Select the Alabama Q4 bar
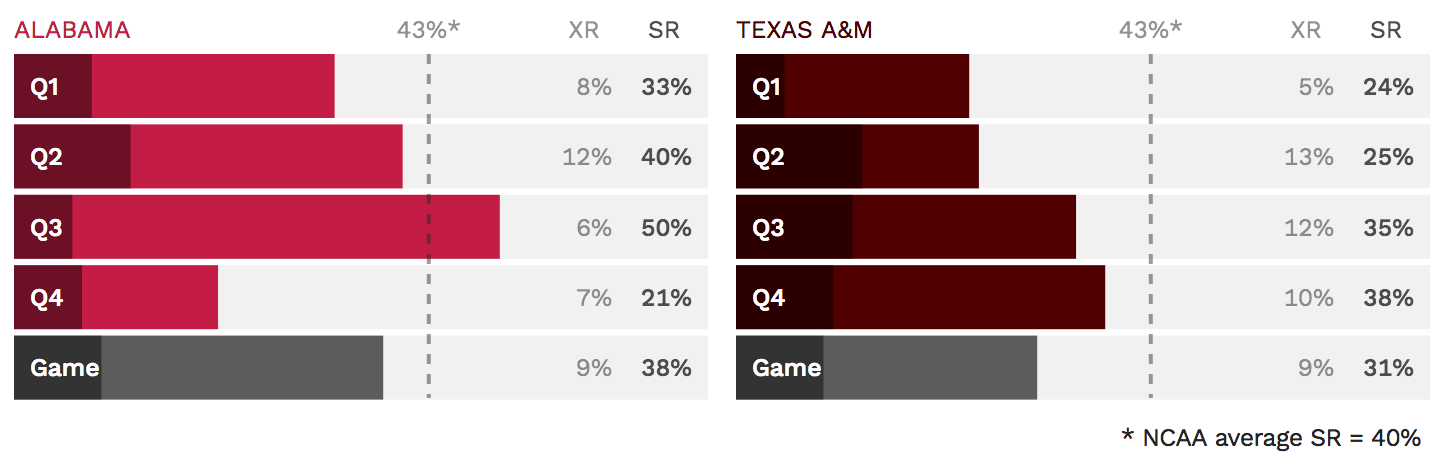Screen dimensions: 1434x470 click(116, 298)
